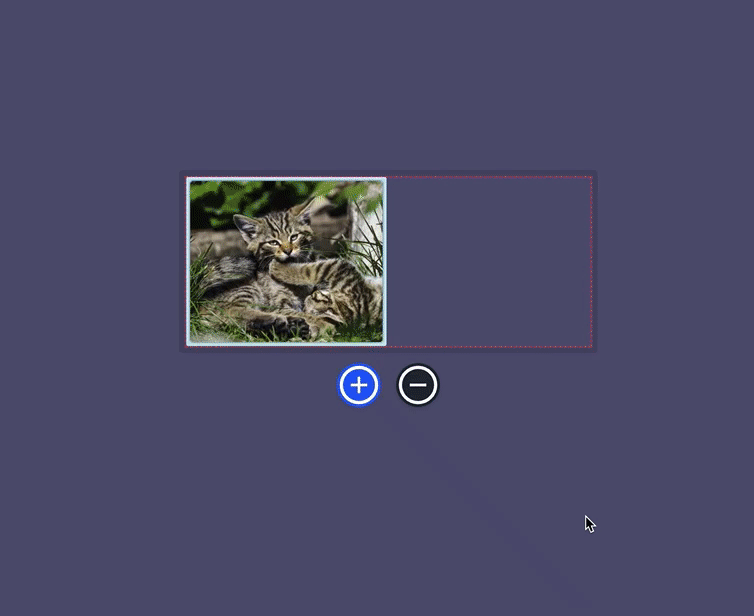754x616 pixels.
Task: Open the tabby kittens picture
Action: pyautogui.click(x=286, y=262)
